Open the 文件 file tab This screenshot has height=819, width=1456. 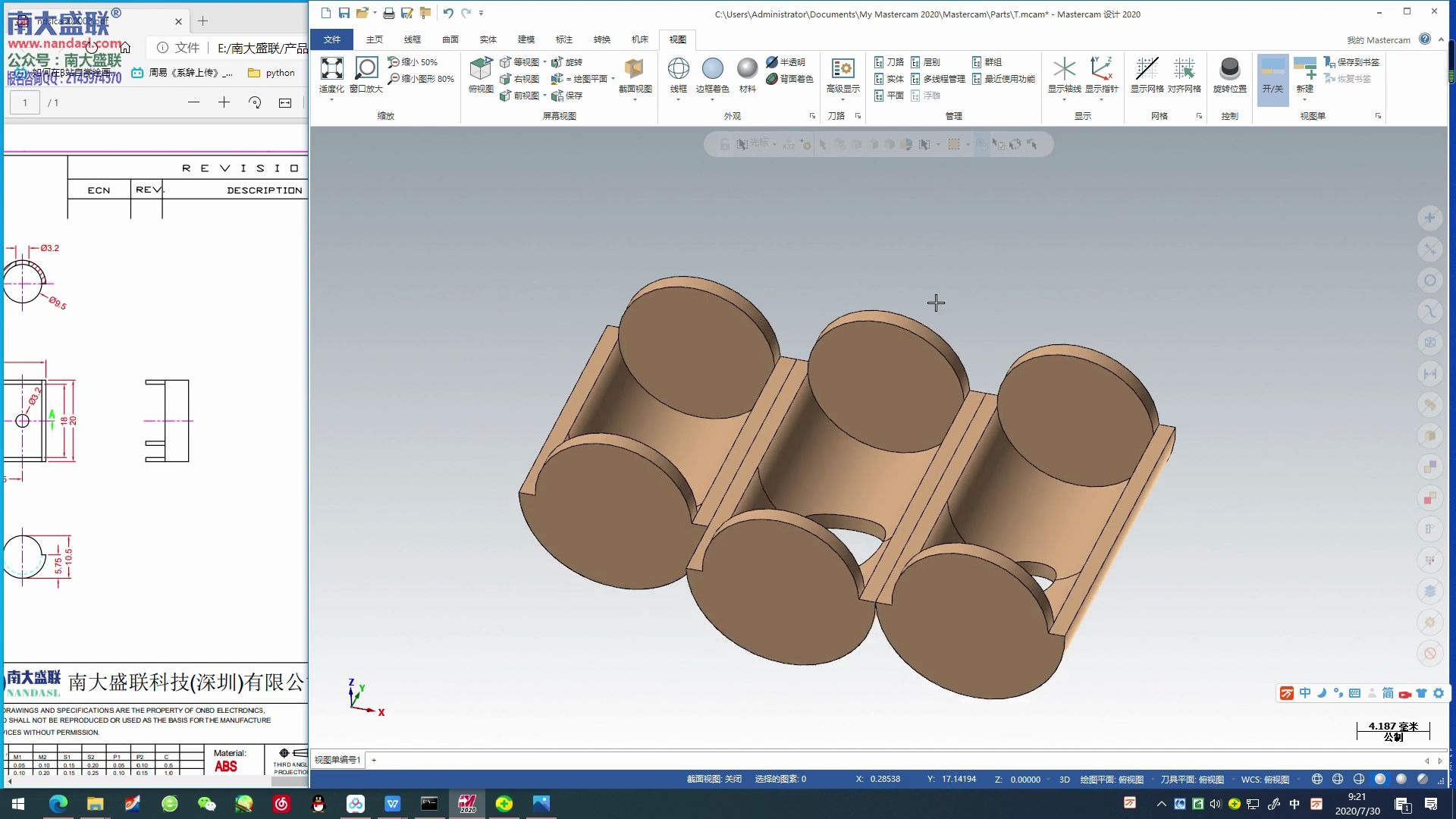coord(332,39)
